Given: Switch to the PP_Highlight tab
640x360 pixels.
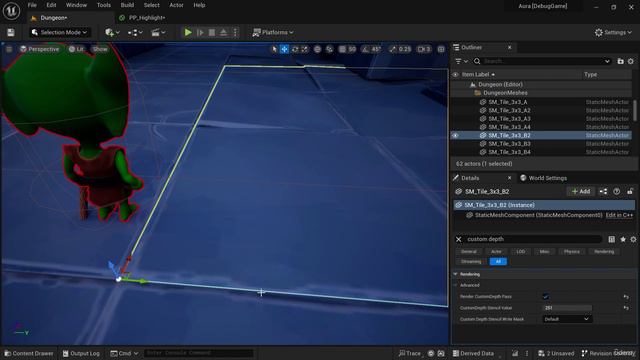Looking at the screenshot, I should click(147, 18).
